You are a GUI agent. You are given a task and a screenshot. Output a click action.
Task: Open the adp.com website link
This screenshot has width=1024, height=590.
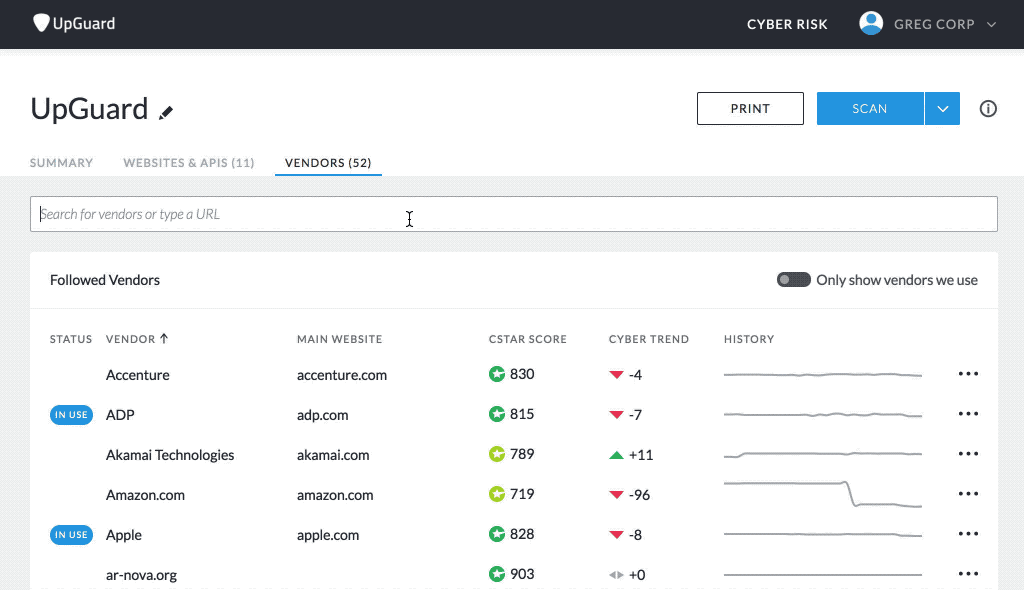[323, 415]
